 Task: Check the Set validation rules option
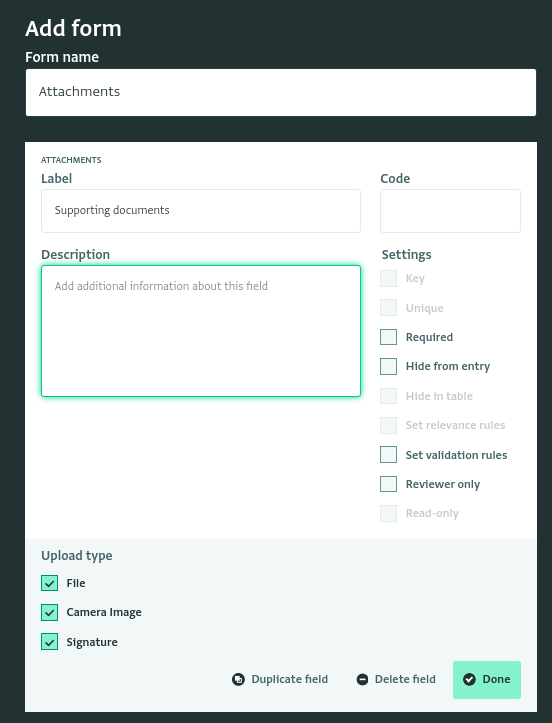[x=388, y=455]
